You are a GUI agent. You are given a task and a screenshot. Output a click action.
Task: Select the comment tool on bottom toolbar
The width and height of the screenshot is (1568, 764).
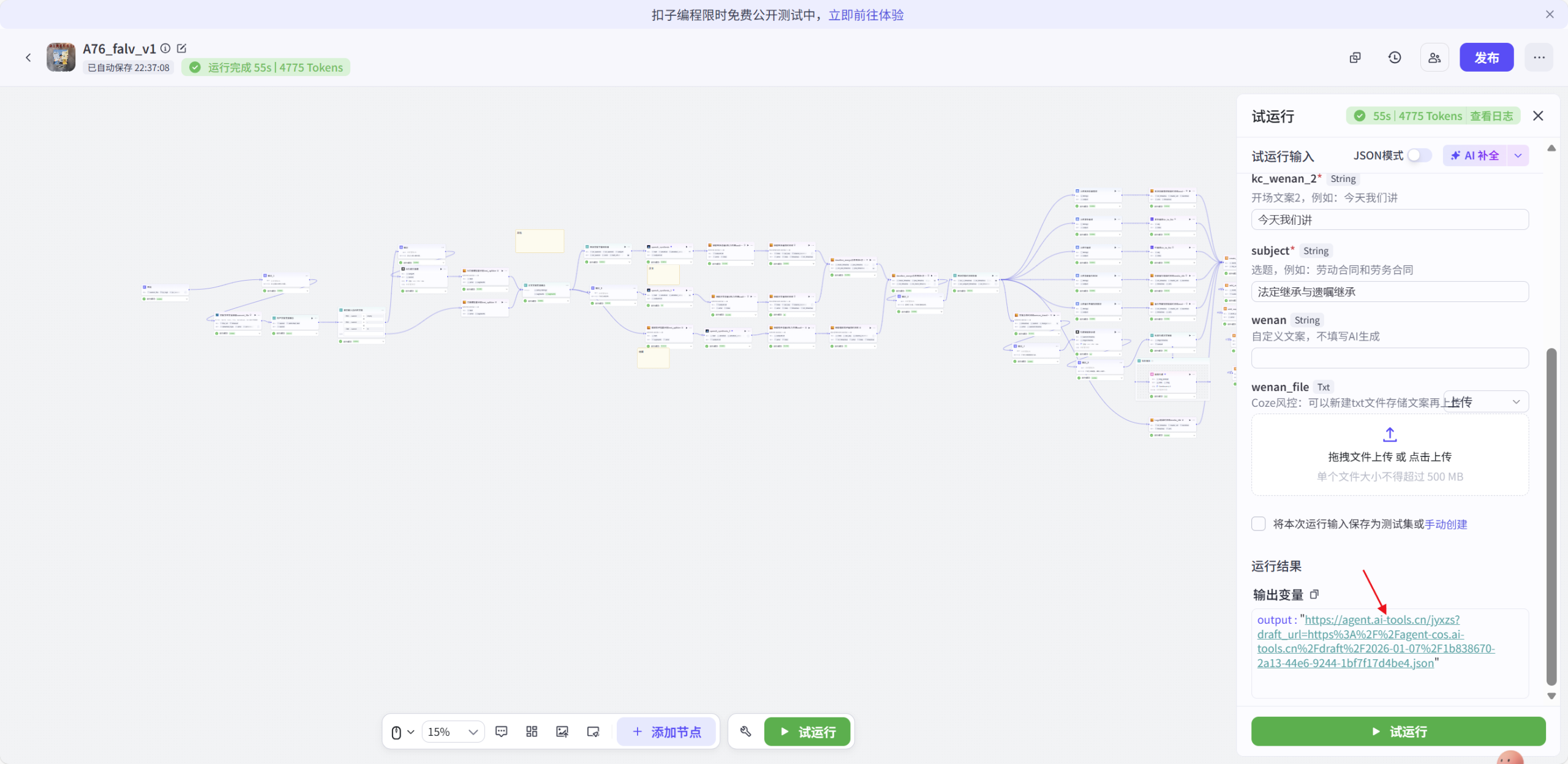(501, 731)
